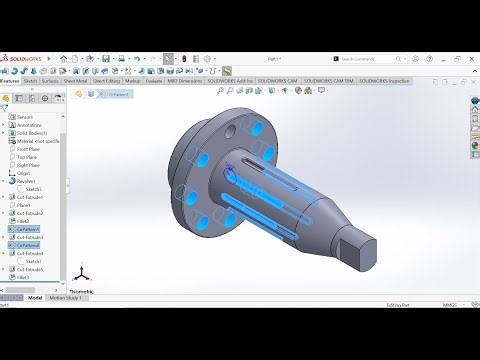Screen dimensions: 480x360
Task: Expand the Cut-Extrude3 node
Action: click(3, 237)
